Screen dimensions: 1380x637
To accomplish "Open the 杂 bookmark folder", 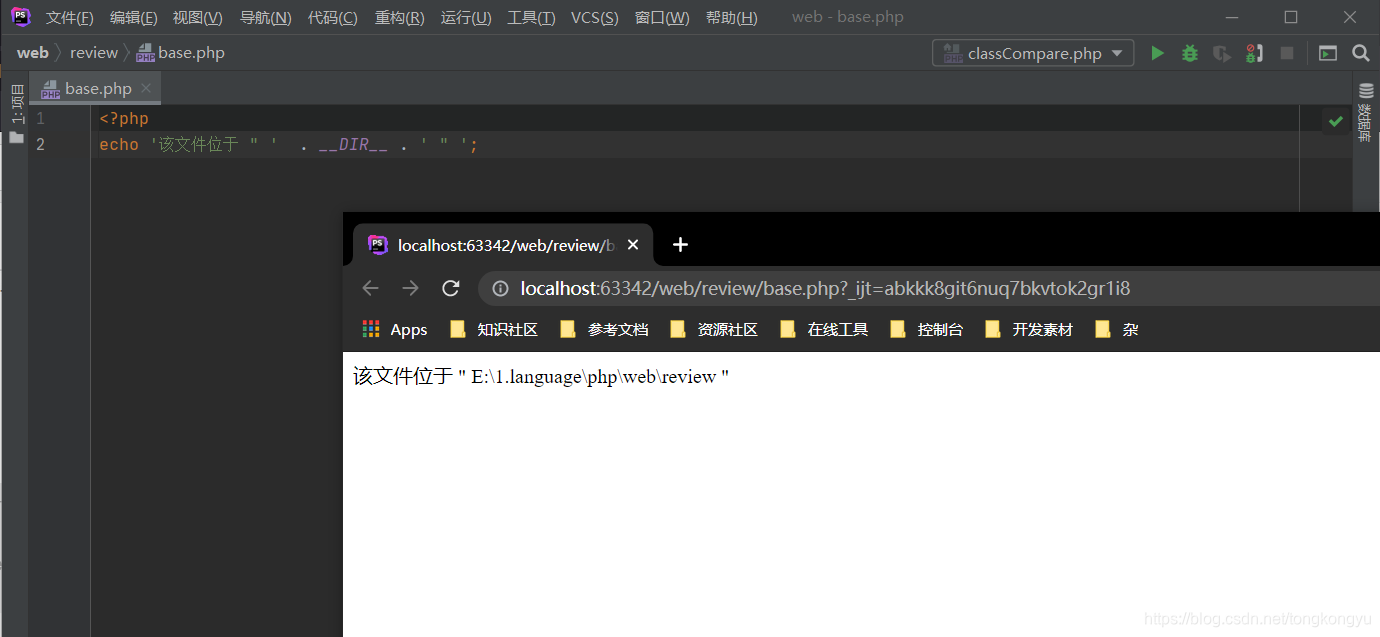I will coord(1117,329).
